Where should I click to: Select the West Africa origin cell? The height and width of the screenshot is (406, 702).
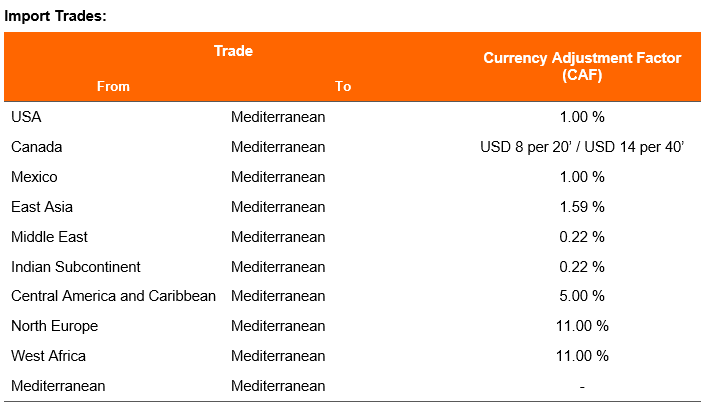(48, 356)
